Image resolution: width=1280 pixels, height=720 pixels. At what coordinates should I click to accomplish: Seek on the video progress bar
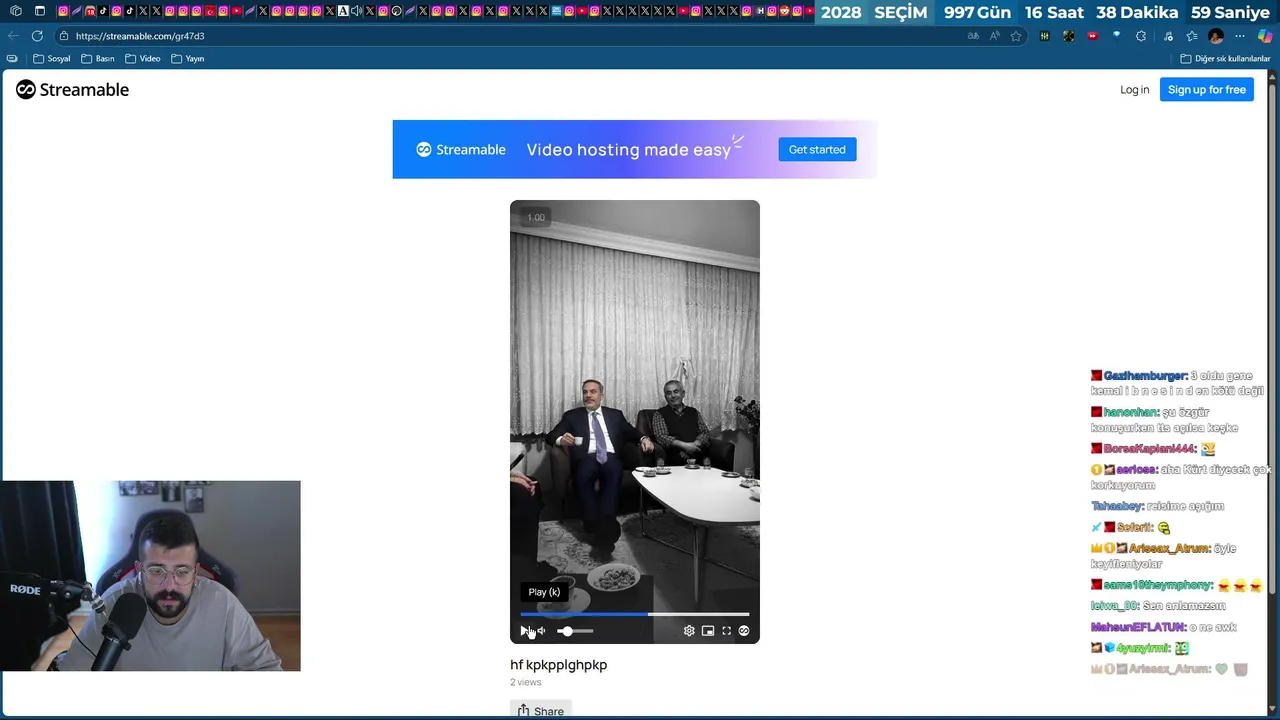(634, 614)
